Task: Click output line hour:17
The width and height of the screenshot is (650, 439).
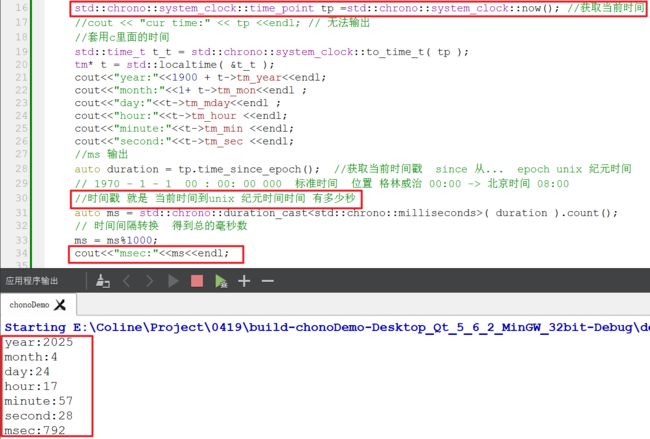Action: 31,386
